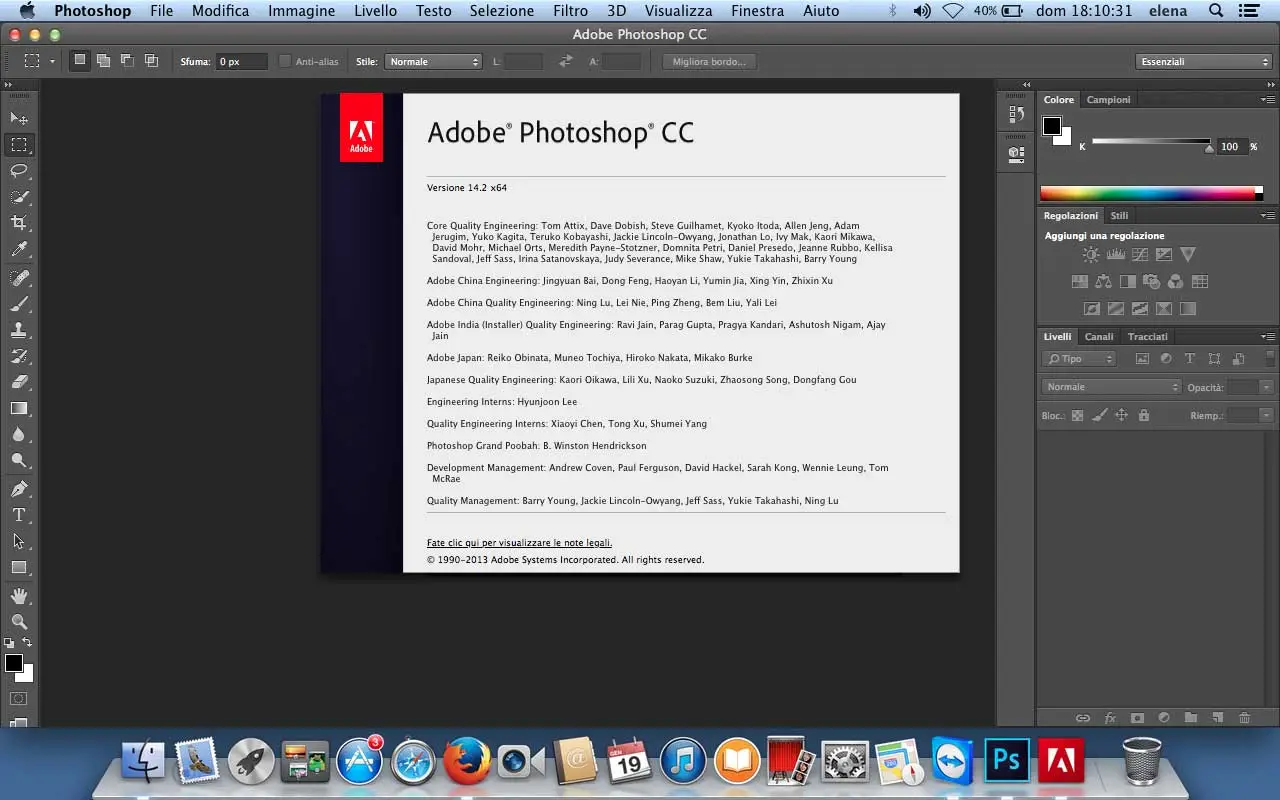The image size is (1280, 800).
Task: Select the Clone Stamp tool
Action: [19, 329]
